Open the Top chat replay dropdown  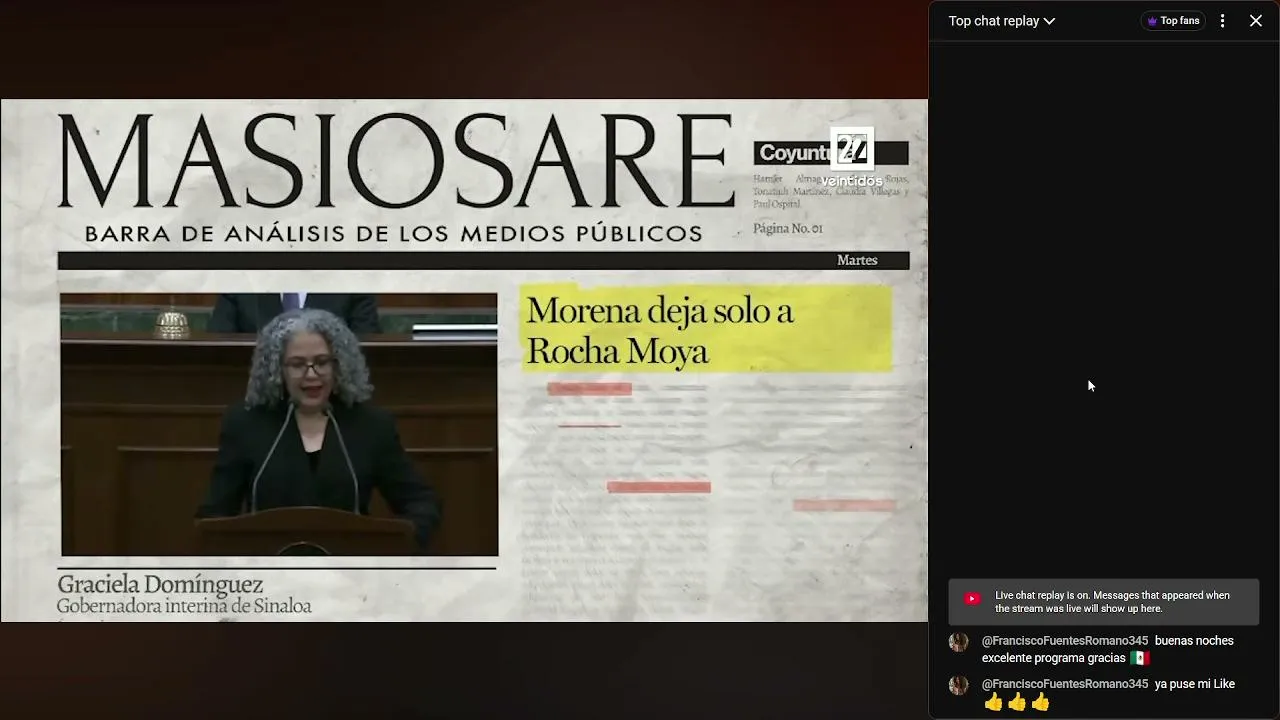1001,21
